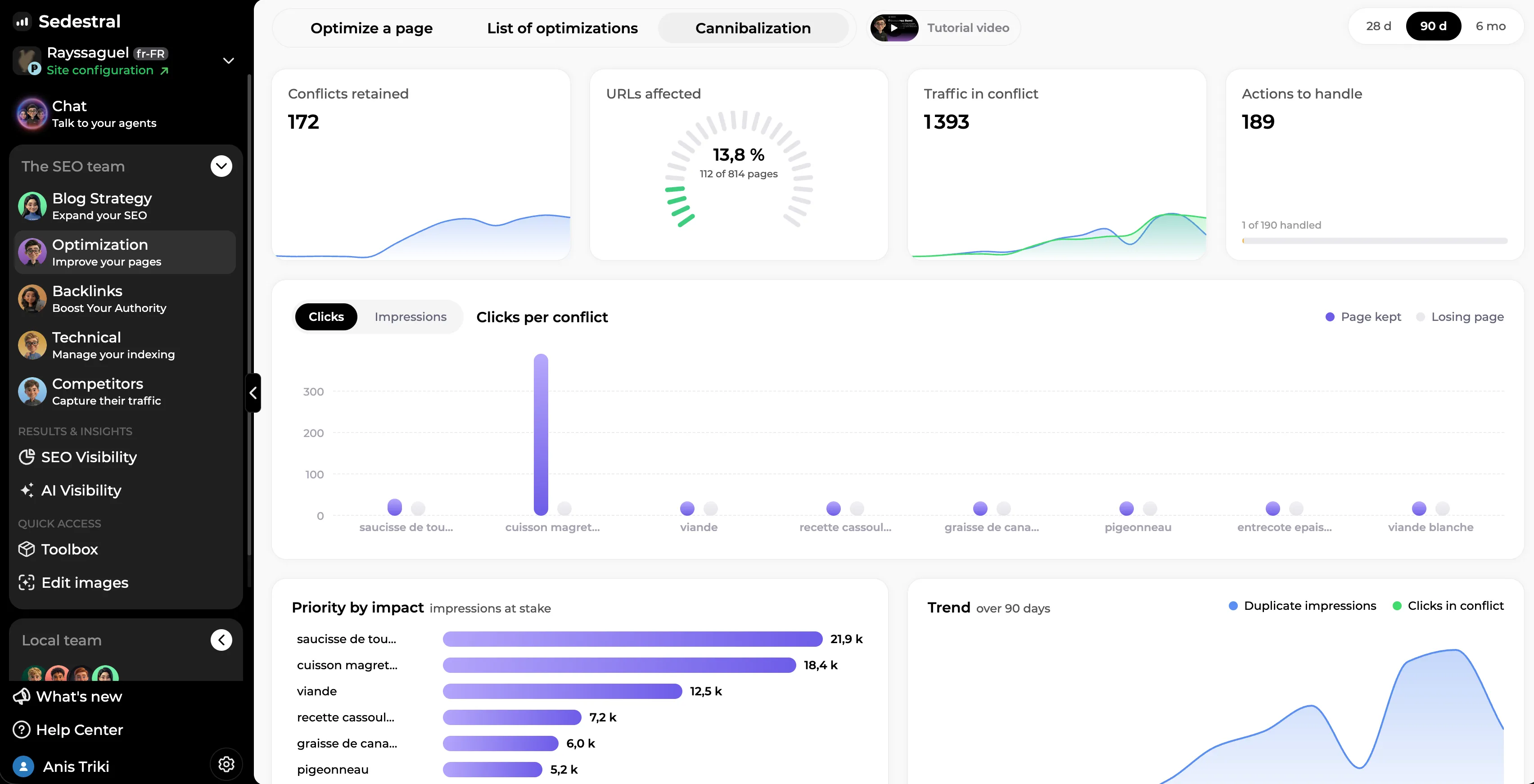
Task: Click the entrecote epais... chart axis label
Action: (x=1285, y=527)
